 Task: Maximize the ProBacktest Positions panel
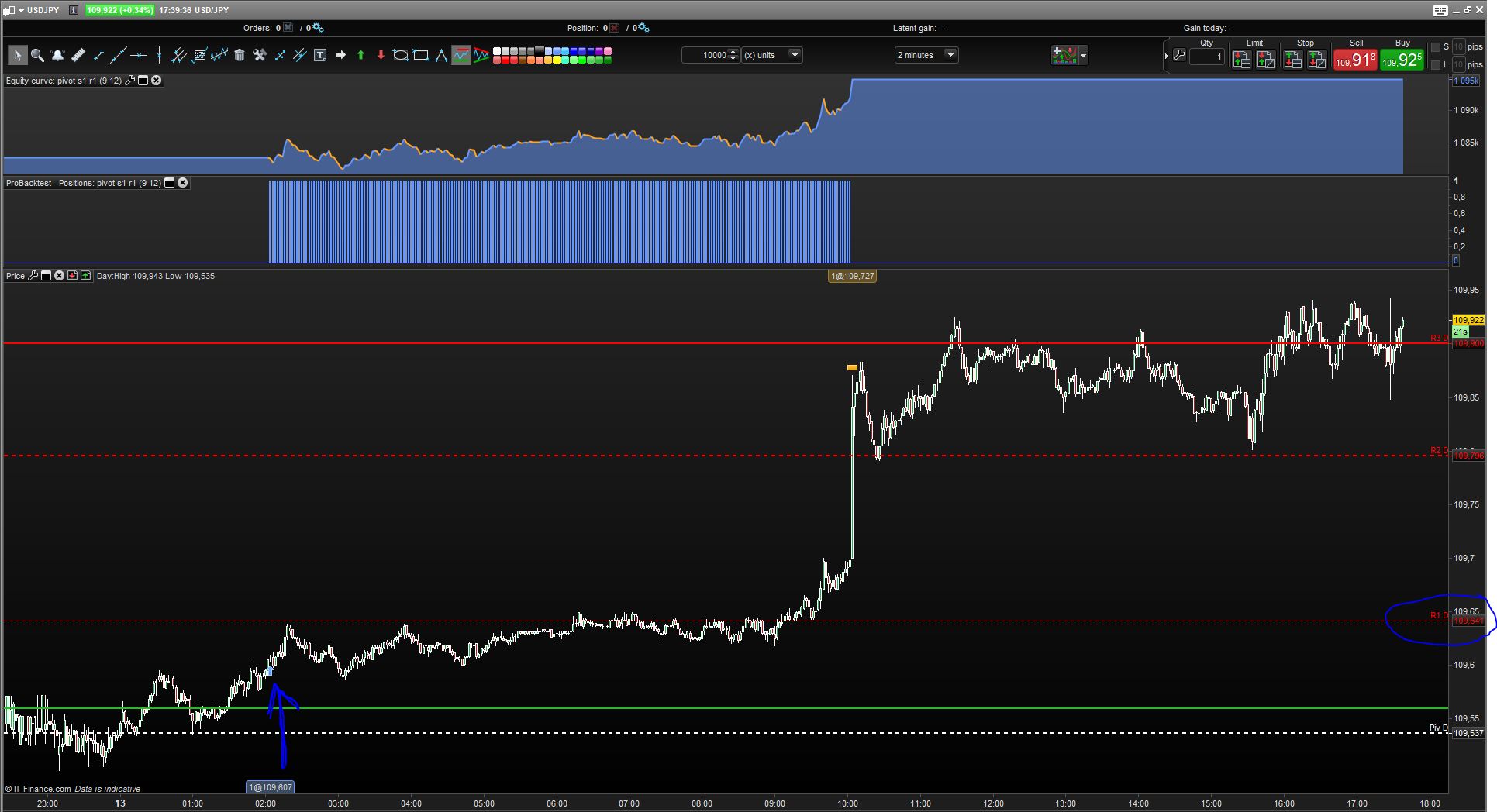tap(169, 183)
